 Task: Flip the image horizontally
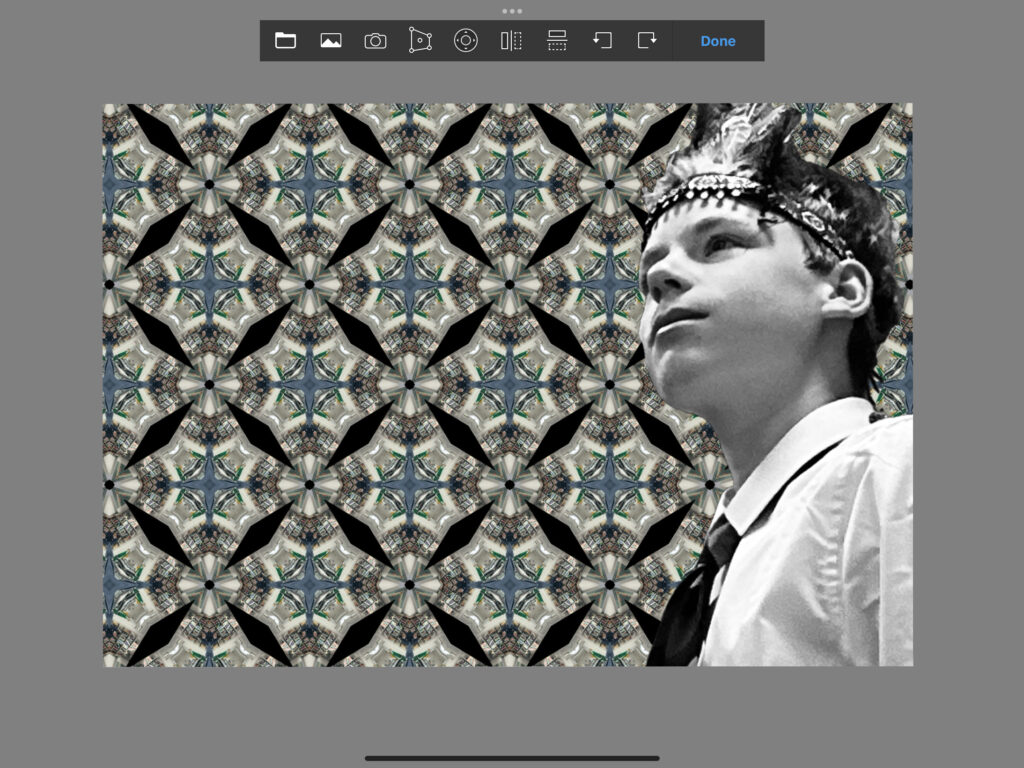click(x=511, y=40)
